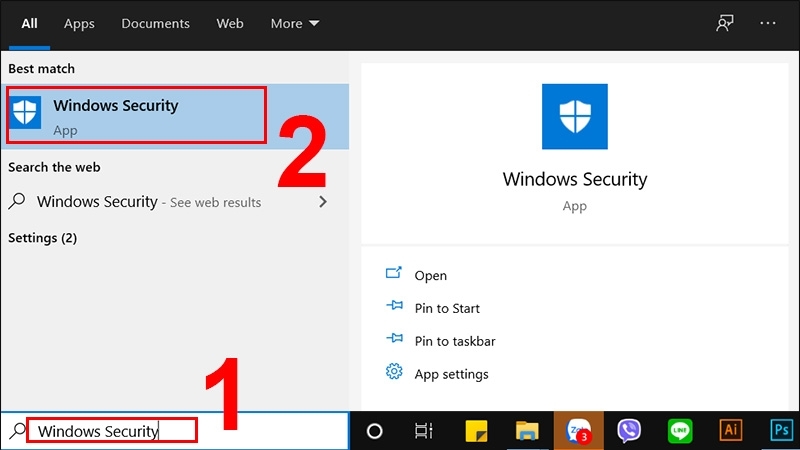Open Zalo app with notification badge
The height and width of the screenshot is (450, 800).
click(578, 431)
